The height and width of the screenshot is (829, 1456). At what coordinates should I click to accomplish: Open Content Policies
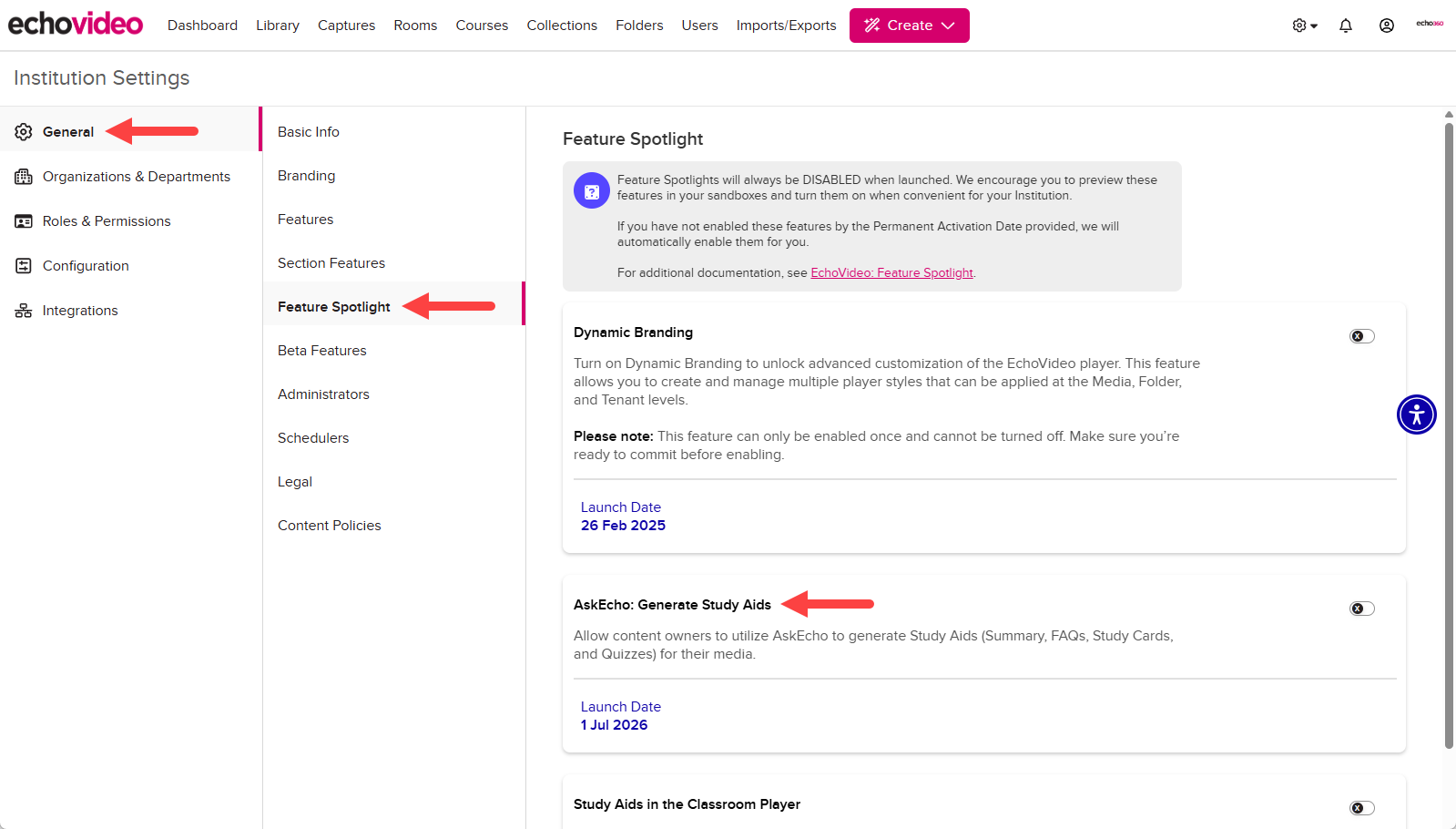393,526
